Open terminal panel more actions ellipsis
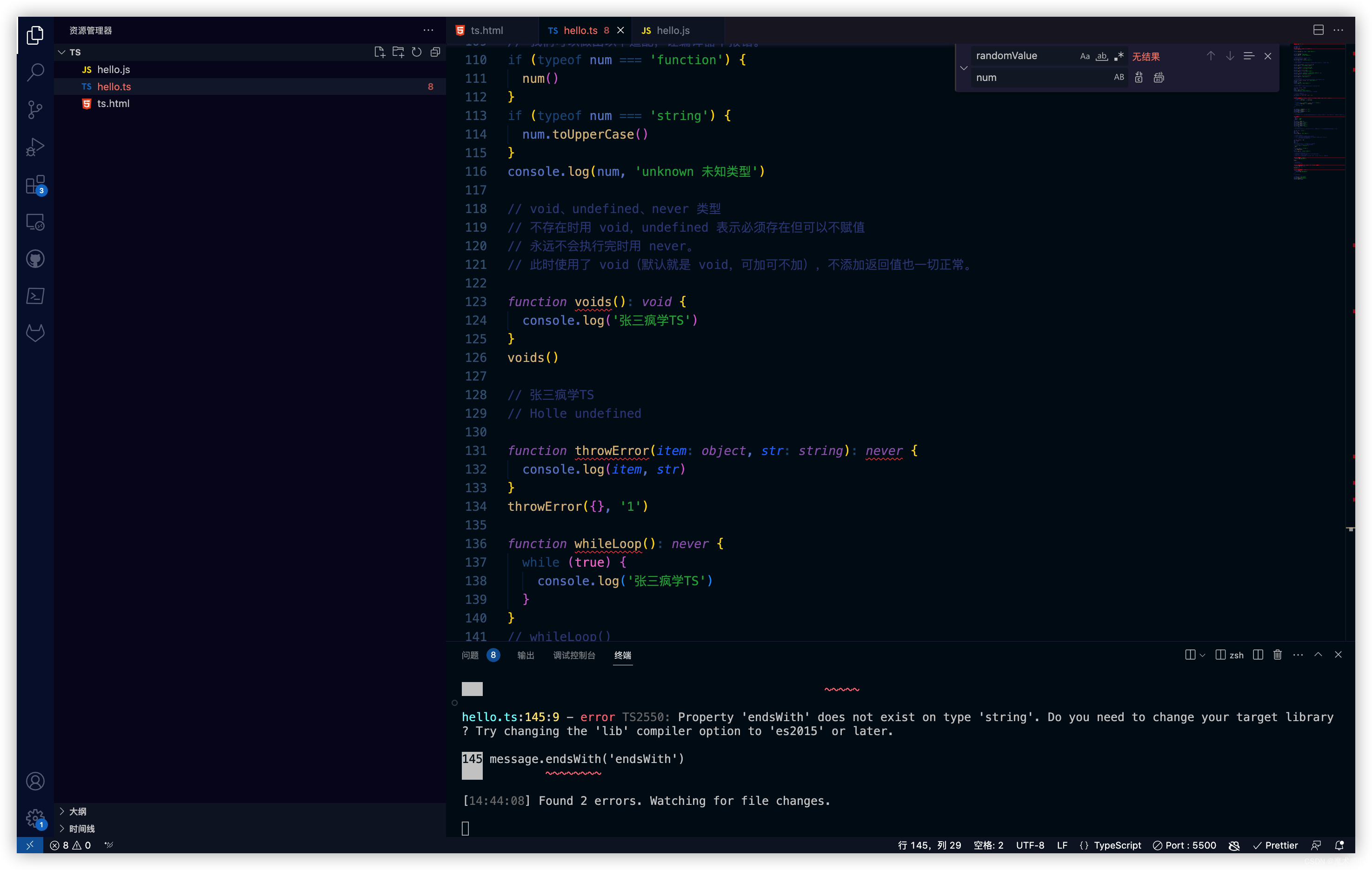 point(1298,655)
